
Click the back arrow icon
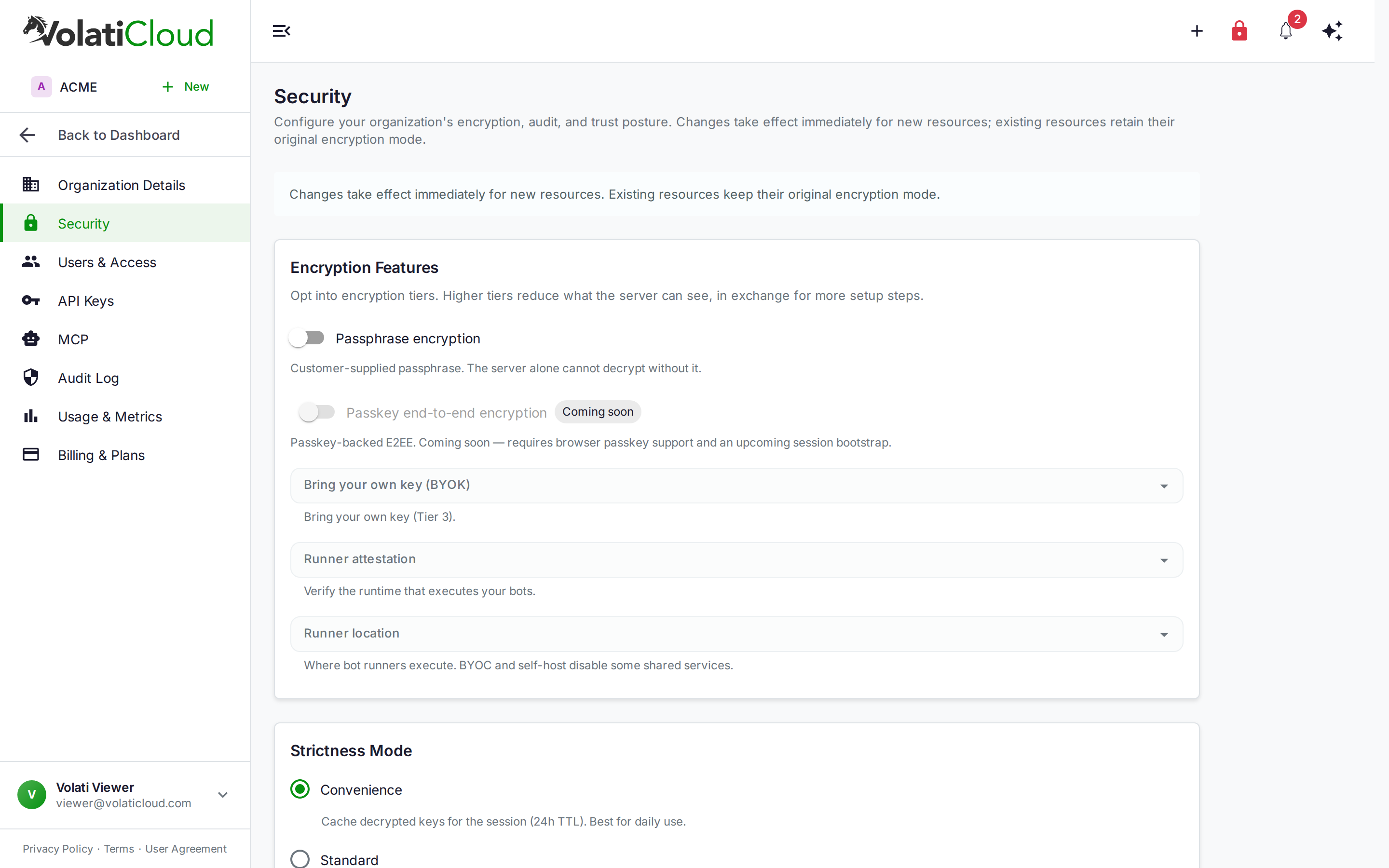27,135
